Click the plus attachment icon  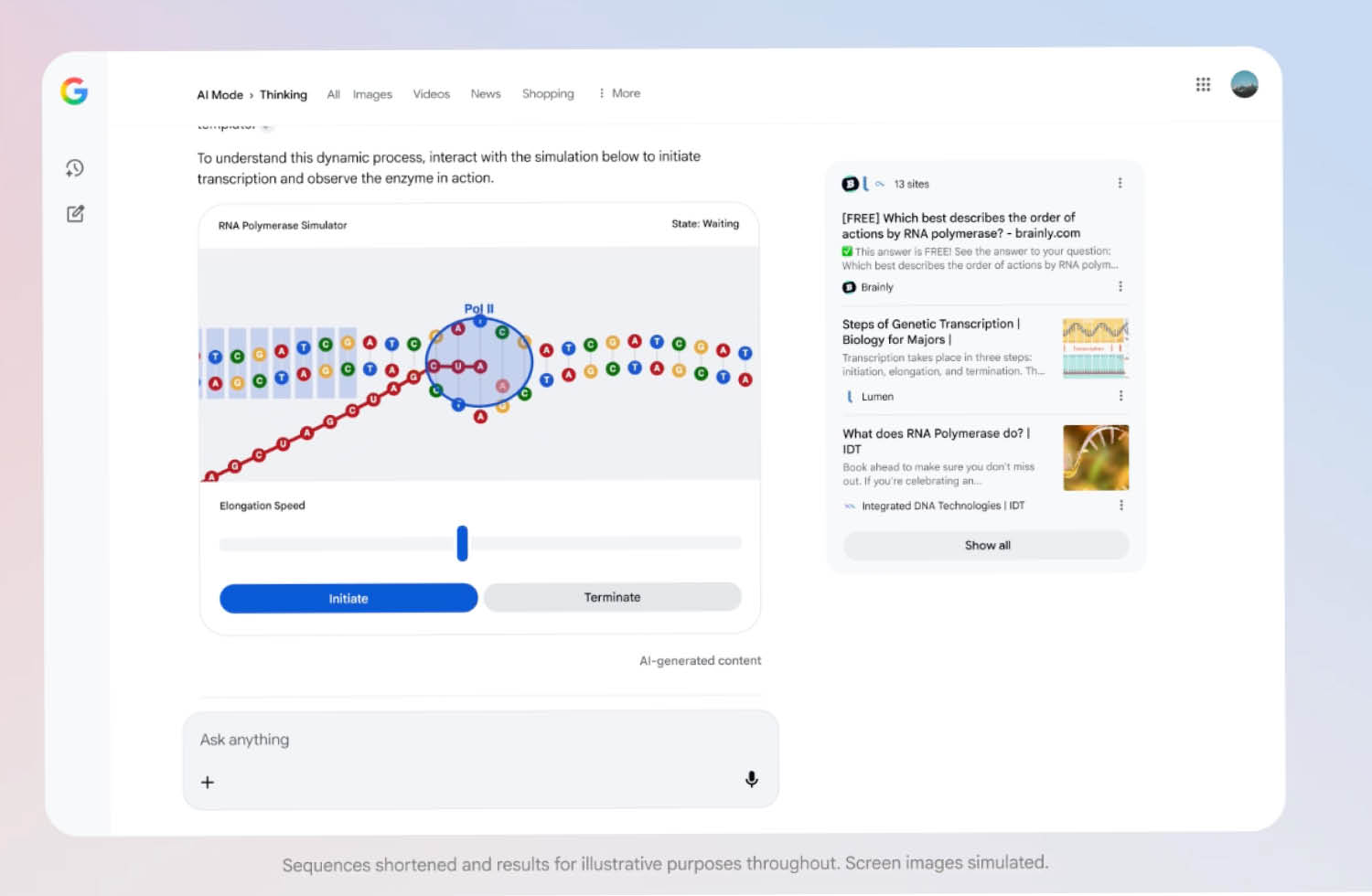click(x=208, y=783)
